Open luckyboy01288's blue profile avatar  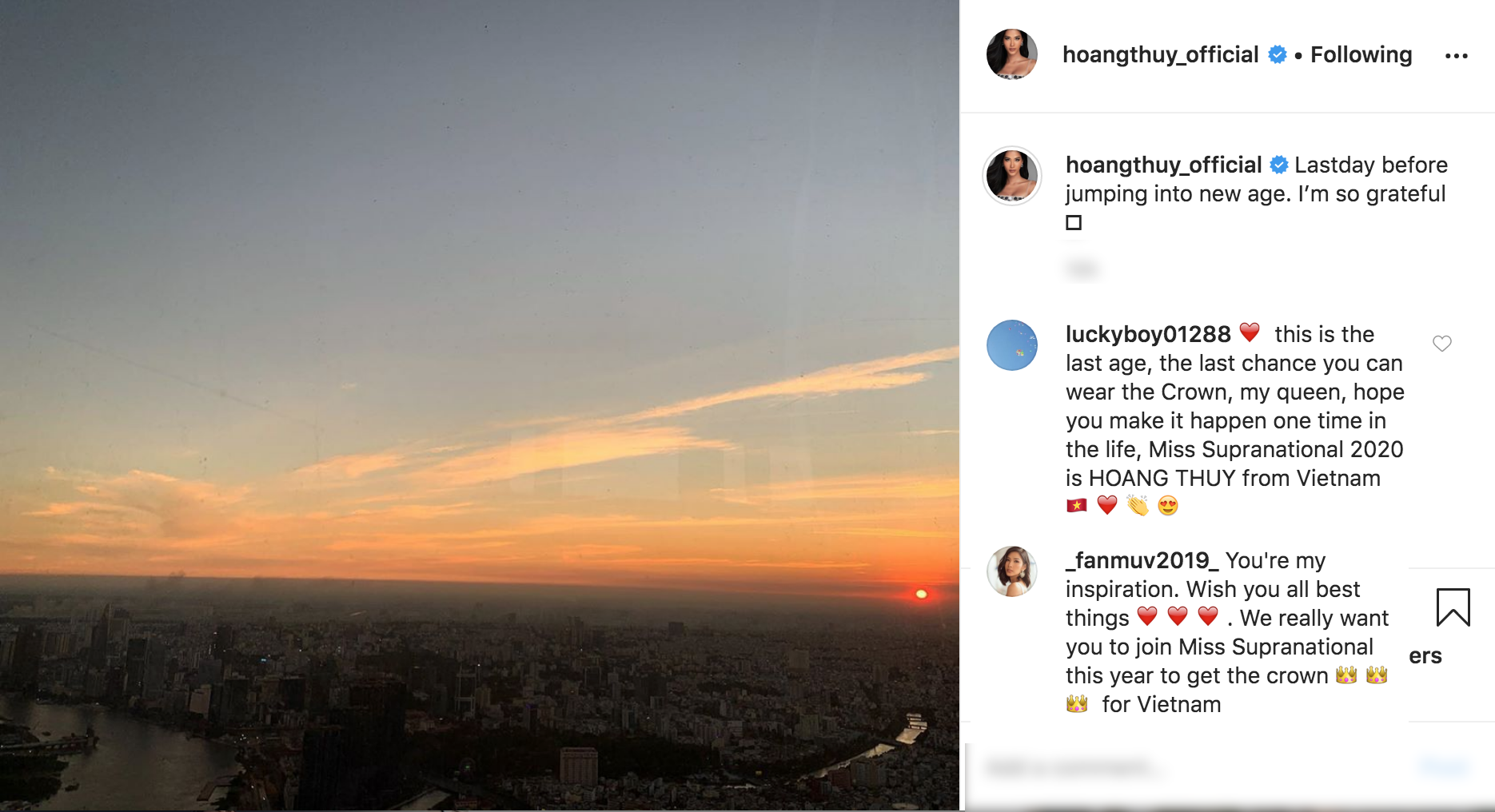1011,345
